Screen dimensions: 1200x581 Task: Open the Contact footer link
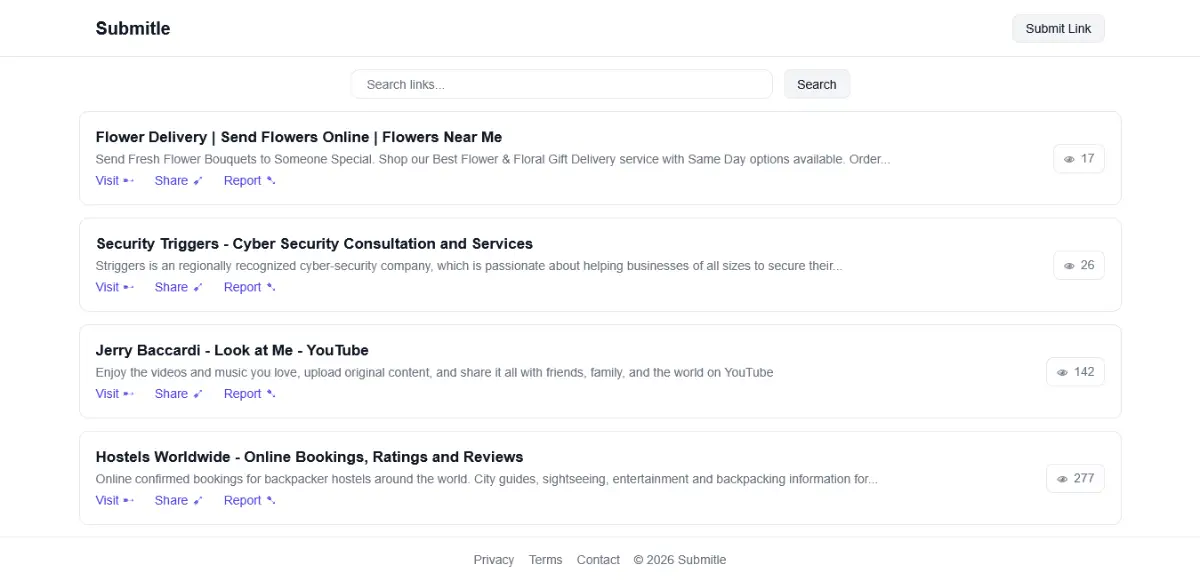click(598, 560)
